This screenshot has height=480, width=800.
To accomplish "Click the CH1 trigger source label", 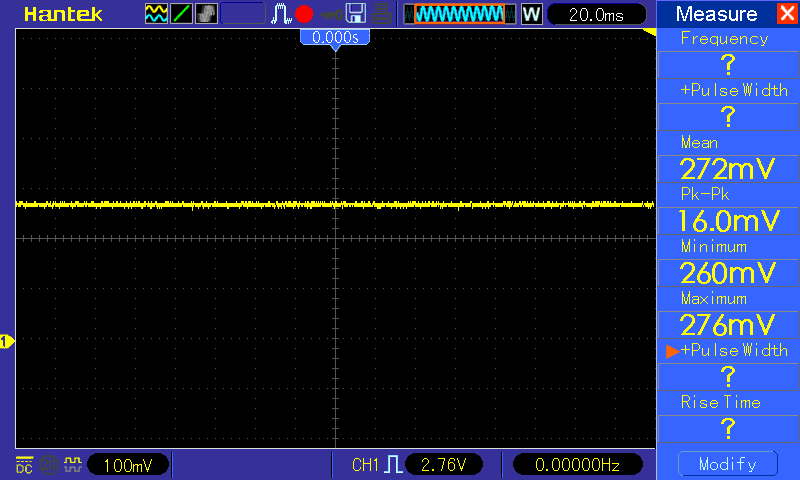I will pyautogui.click(x=365, y=465).
